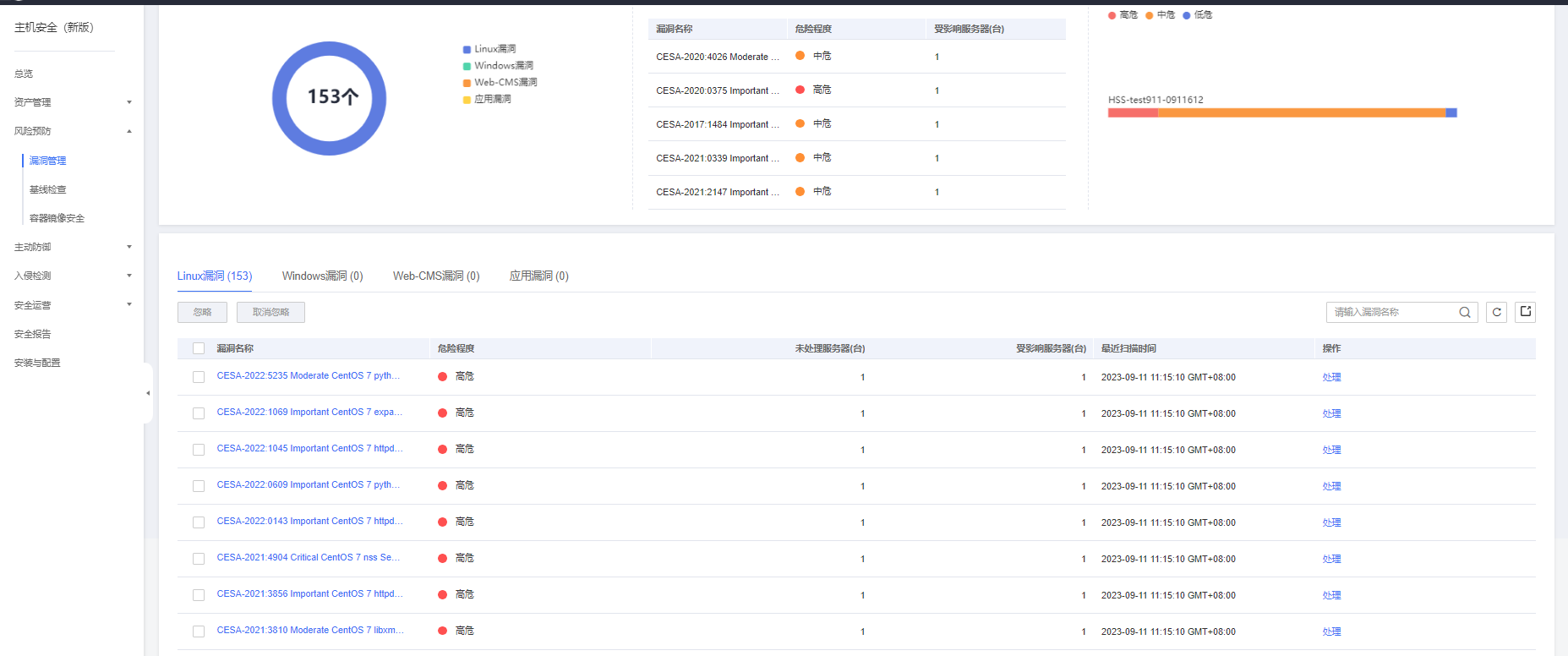Click the refresh icon beside the search box

[1496, 313]
